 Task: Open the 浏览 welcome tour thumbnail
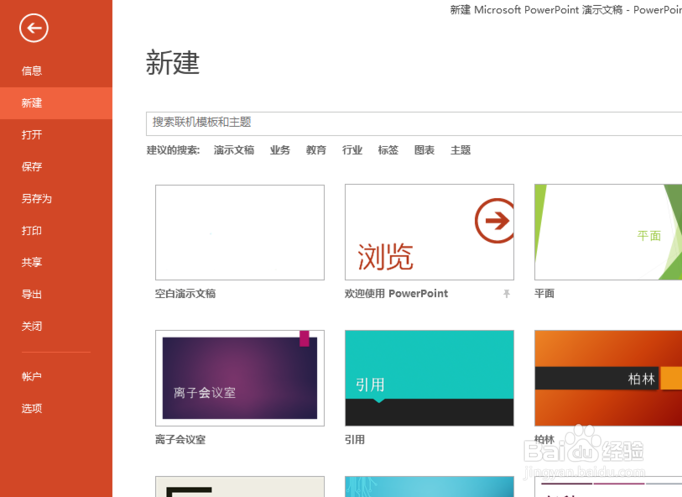429,232
